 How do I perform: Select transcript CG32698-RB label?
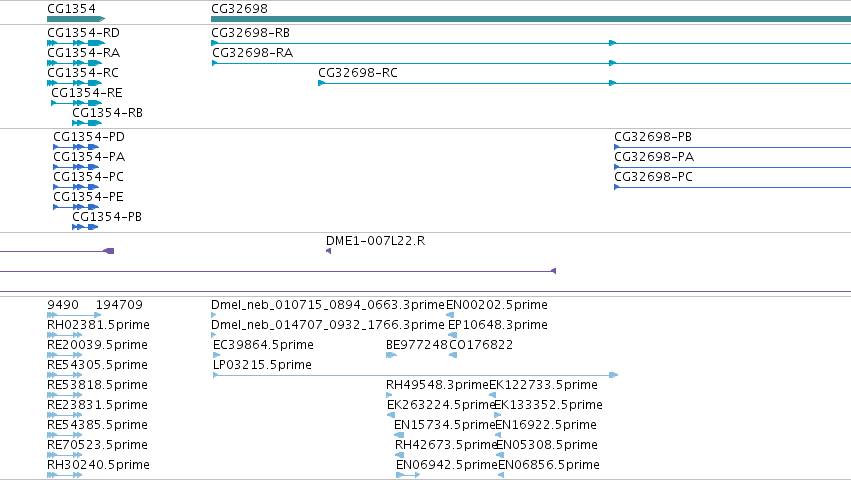250,33
